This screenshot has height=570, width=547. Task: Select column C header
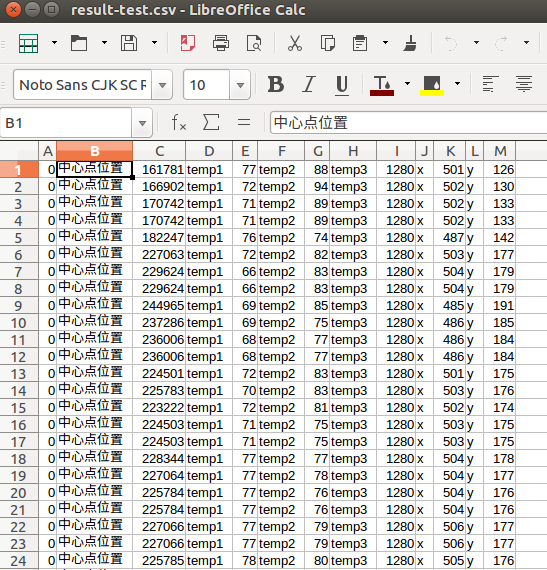click(x=159, y=151)
